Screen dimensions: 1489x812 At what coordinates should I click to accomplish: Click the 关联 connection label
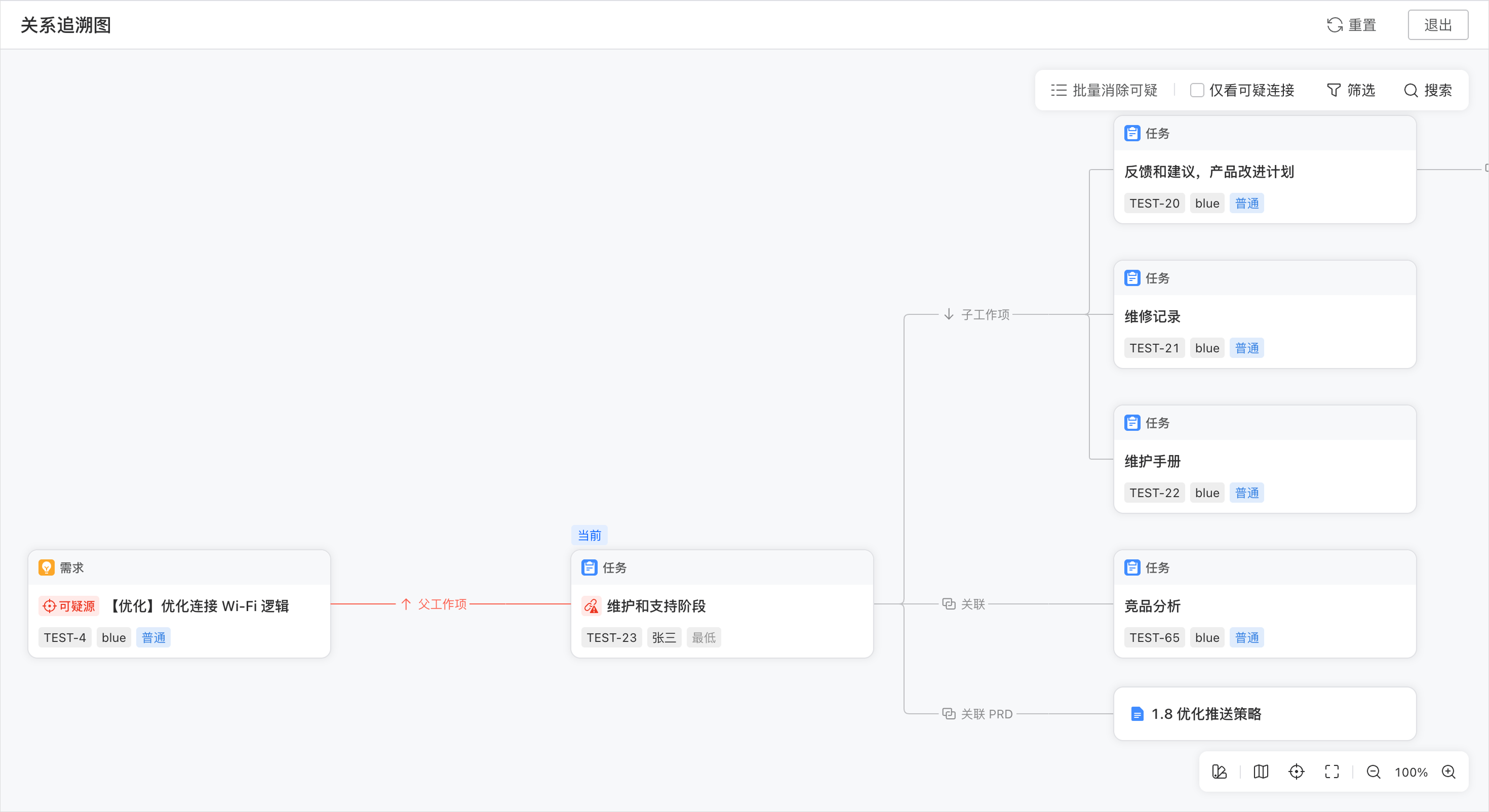(964, 604)
